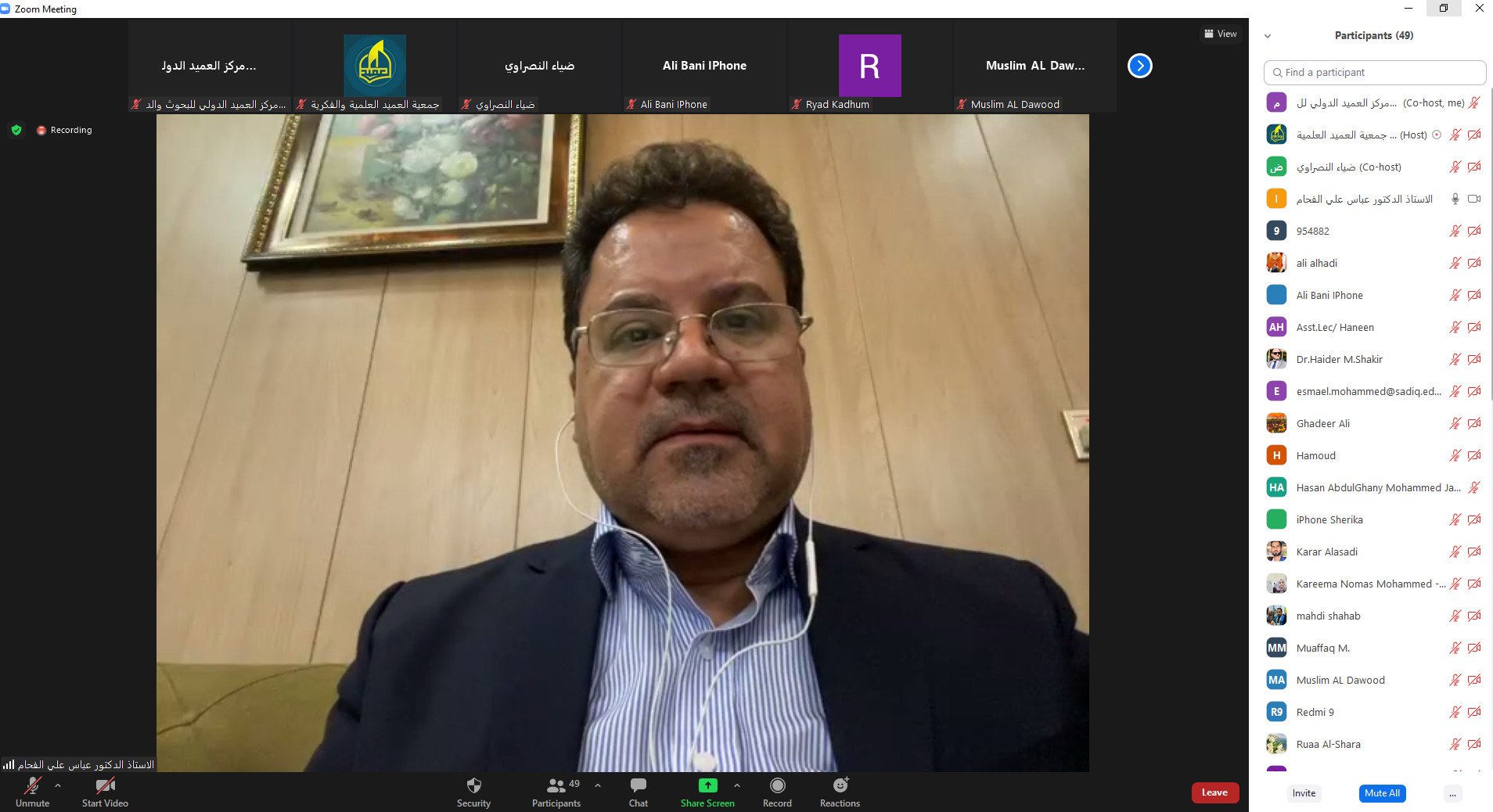Select the Ryad Kadhum video thumbnail
1493x812 pixels.
pyautogui.click(x=869, y=66)
